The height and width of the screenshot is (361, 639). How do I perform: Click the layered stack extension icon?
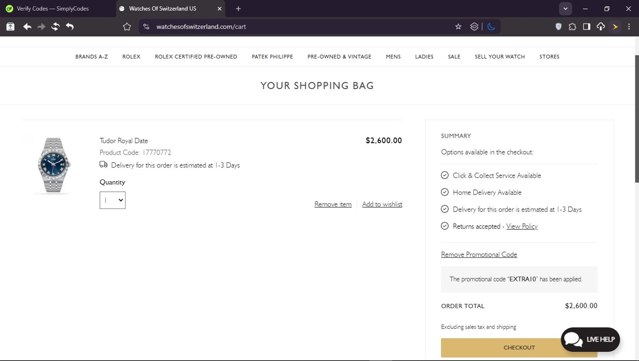pos(474,26)
